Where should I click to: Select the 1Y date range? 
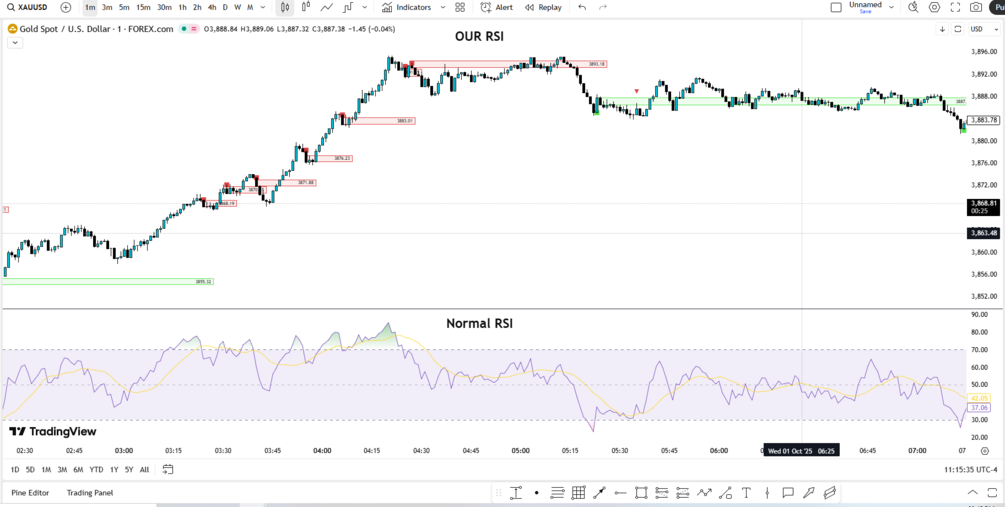(x=114, y=469)
